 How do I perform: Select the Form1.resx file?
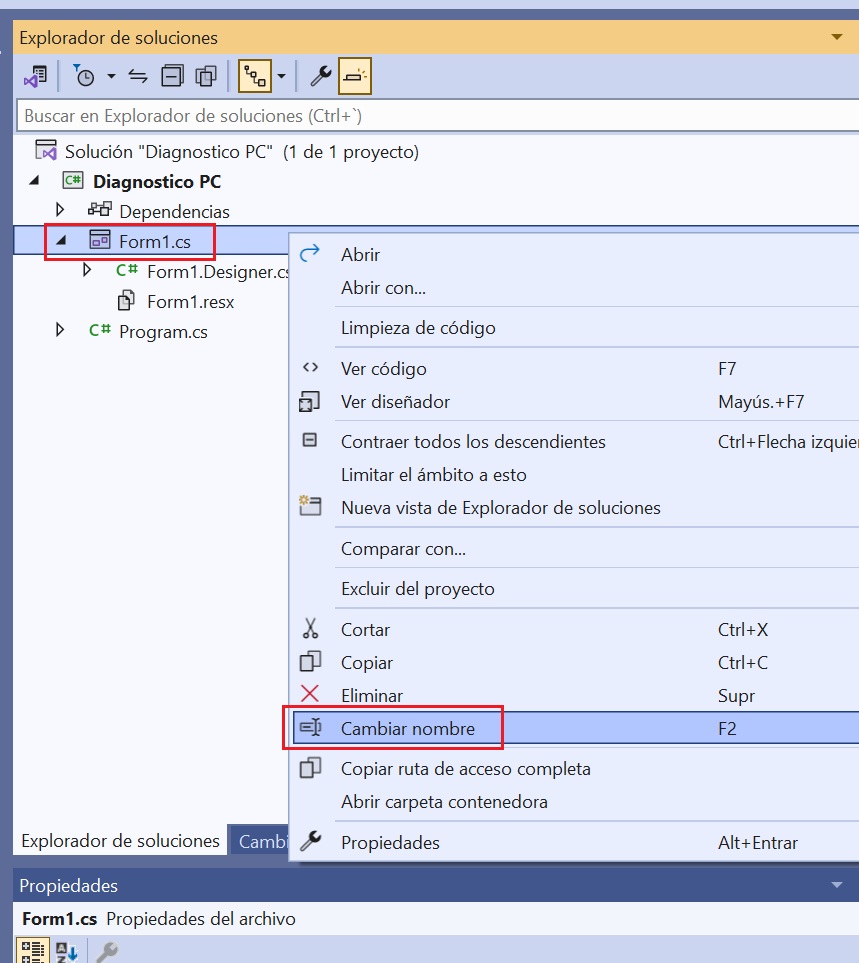190,301
